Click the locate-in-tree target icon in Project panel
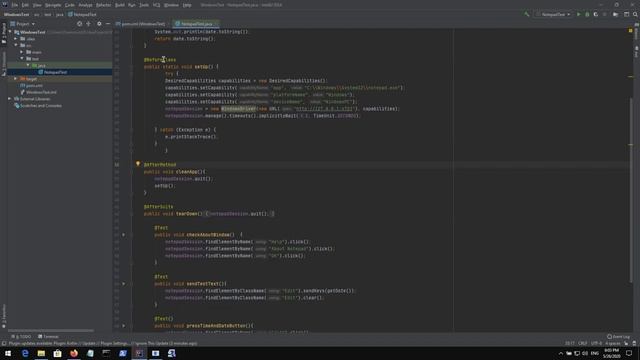640x360 pixels. 79,24
